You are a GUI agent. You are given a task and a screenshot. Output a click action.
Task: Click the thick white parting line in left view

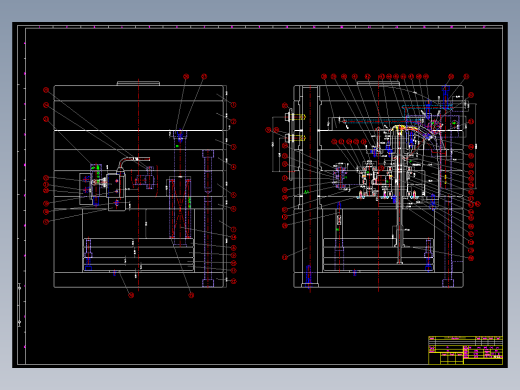click(138, 130)
